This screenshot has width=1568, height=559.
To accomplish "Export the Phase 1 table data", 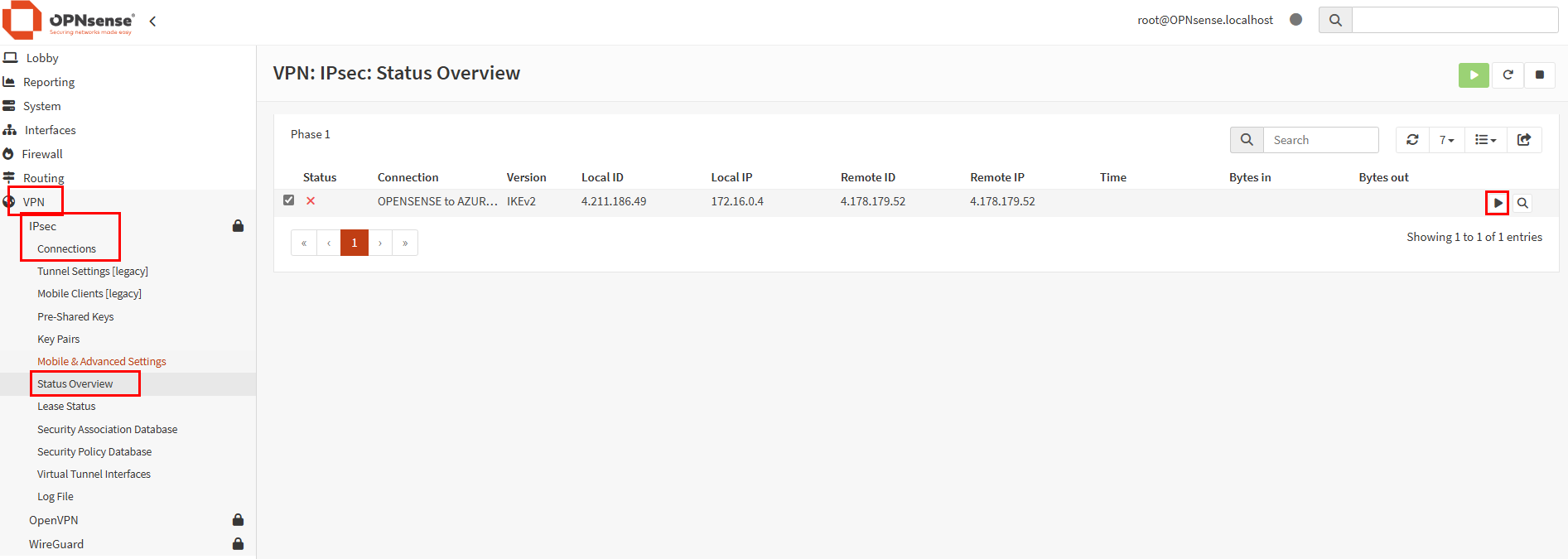I will 1523,140.
